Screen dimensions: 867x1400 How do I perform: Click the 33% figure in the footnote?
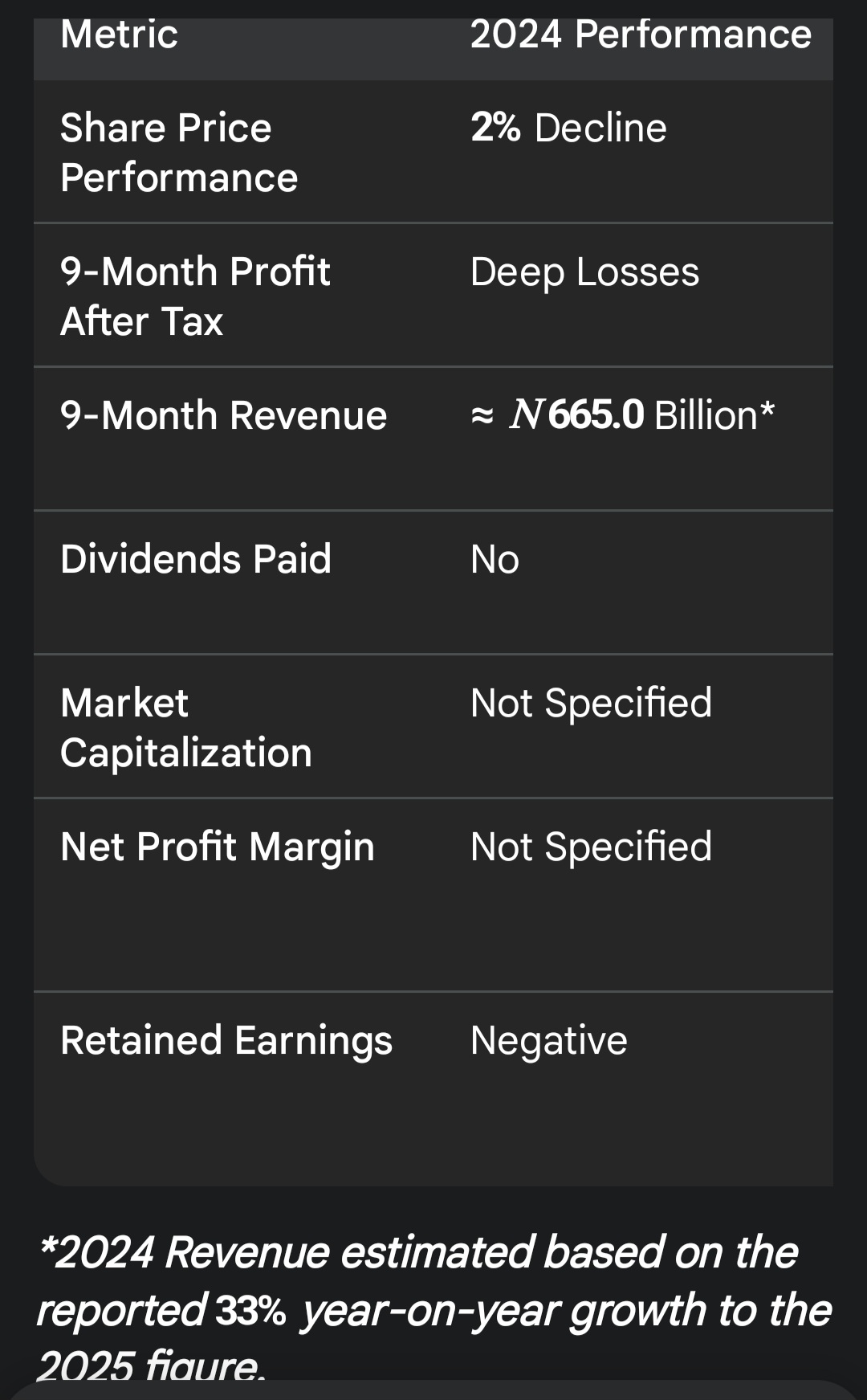(x=250, y=1311)
